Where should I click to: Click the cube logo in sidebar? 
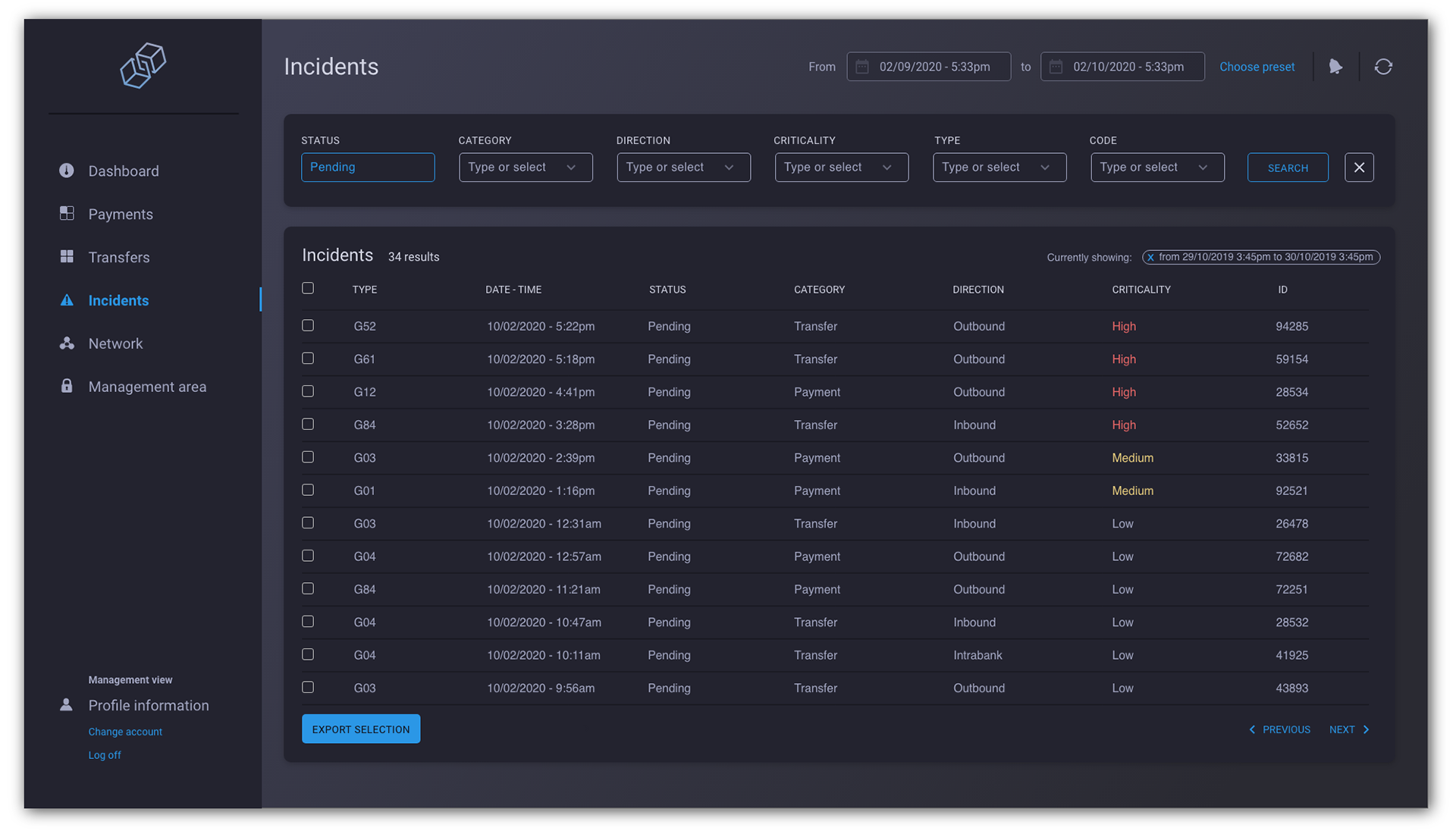click(x=143, y=66)
